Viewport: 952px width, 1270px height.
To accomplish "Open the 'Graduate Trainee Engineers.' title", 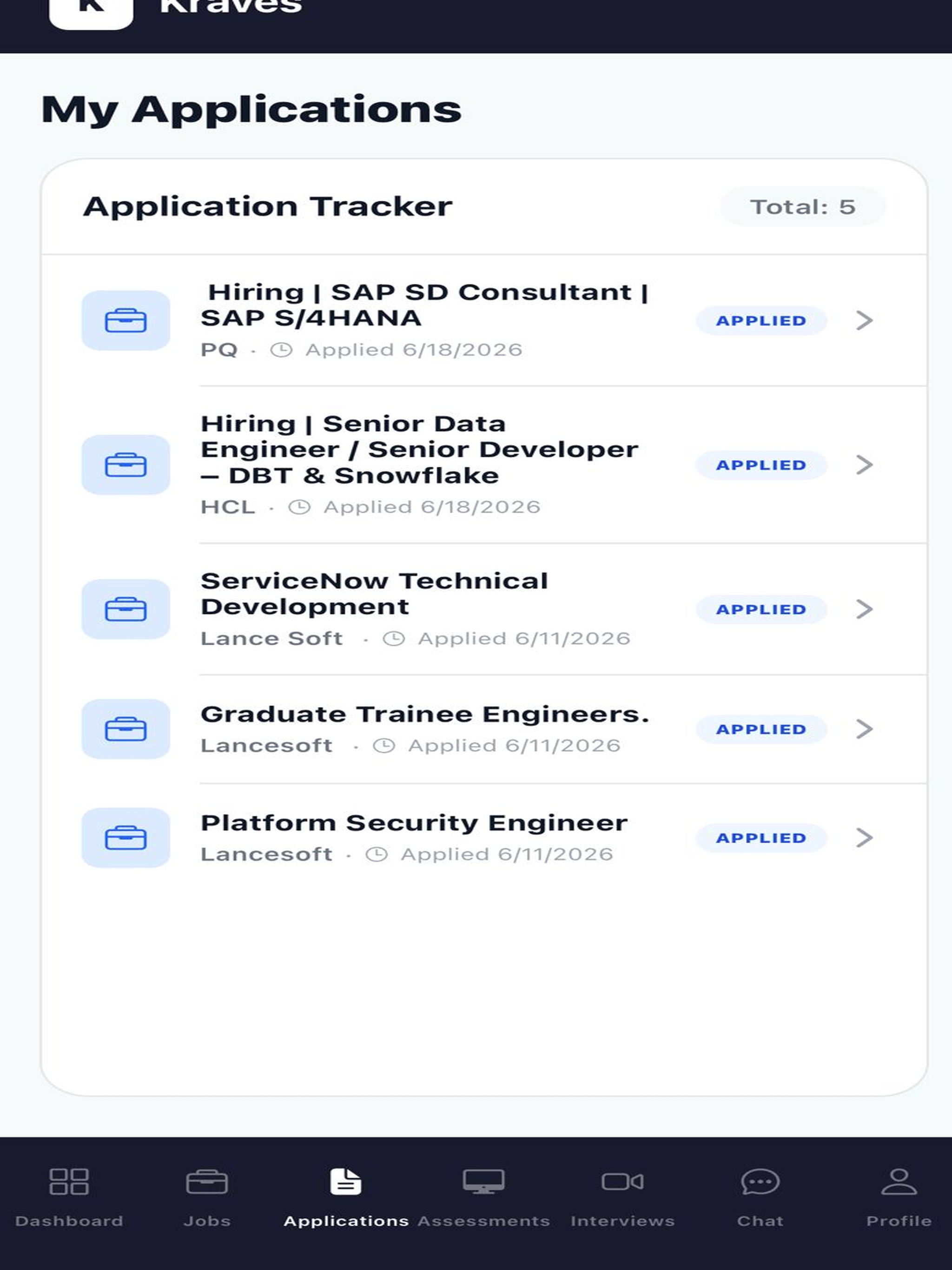I will [425, 714].
